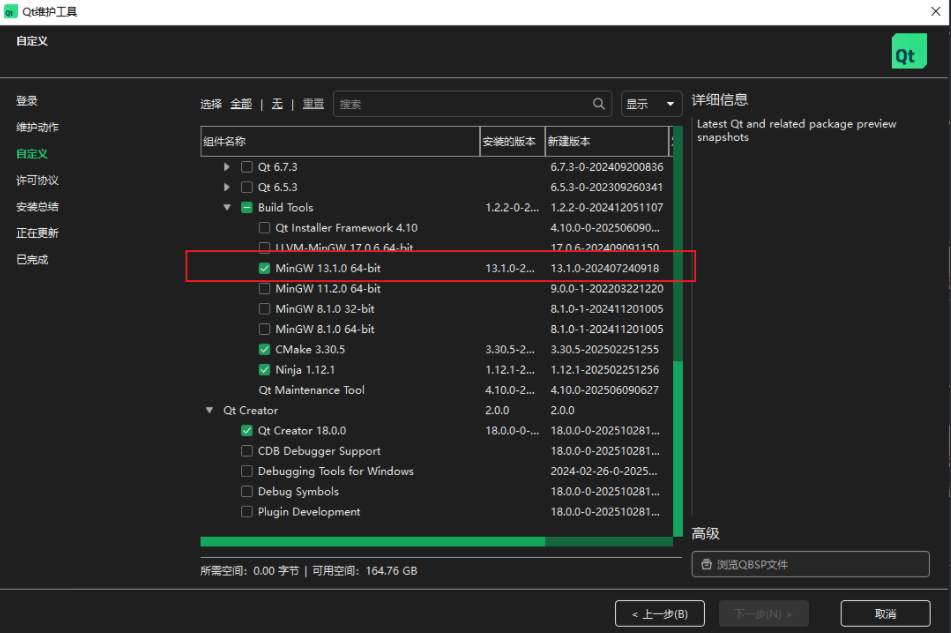Click the 取消 cancel button

click(885, 614)
